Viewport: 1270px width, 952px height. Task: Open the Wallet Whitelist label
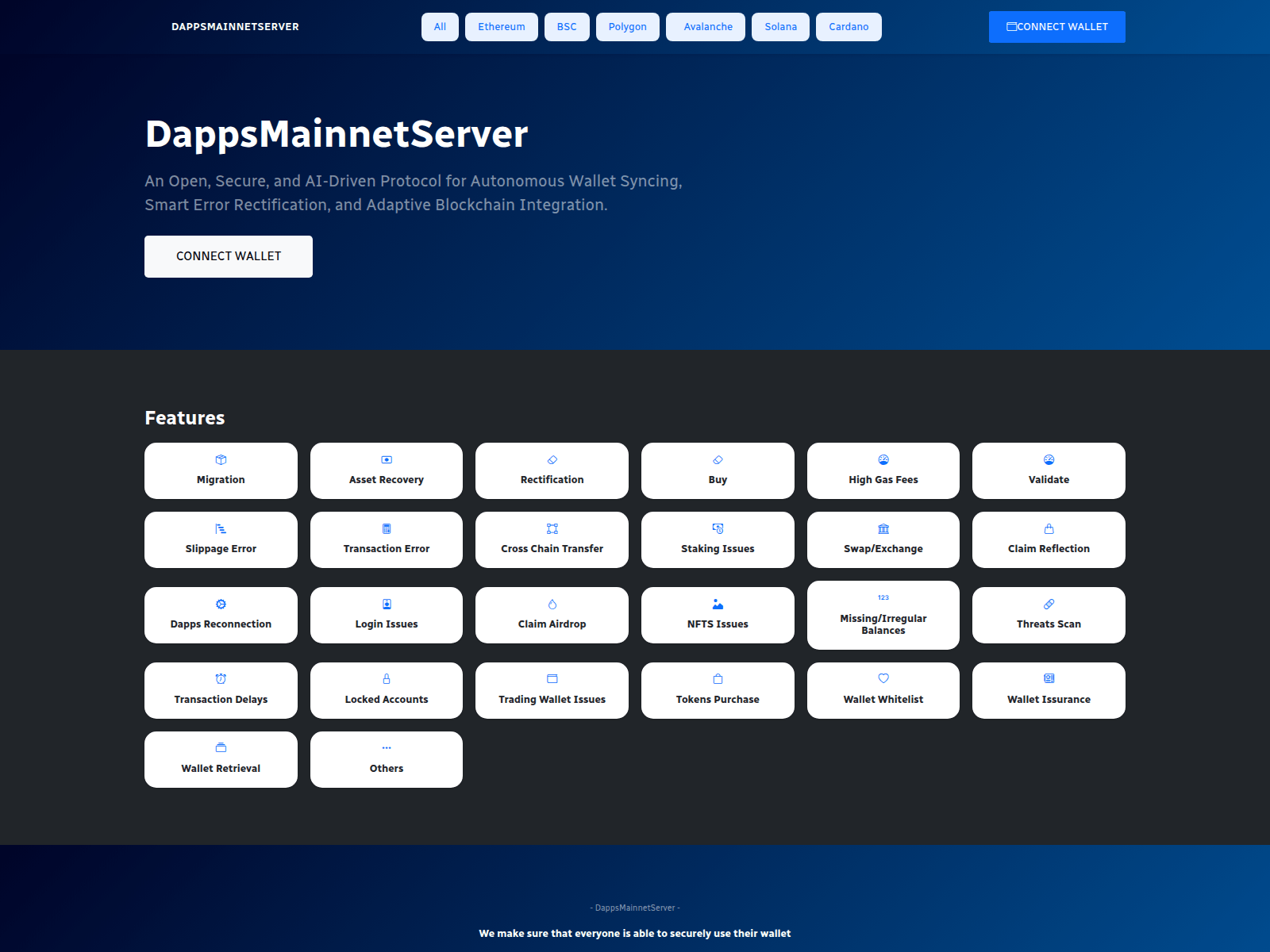pyautogui.click(x=883, y=700)
